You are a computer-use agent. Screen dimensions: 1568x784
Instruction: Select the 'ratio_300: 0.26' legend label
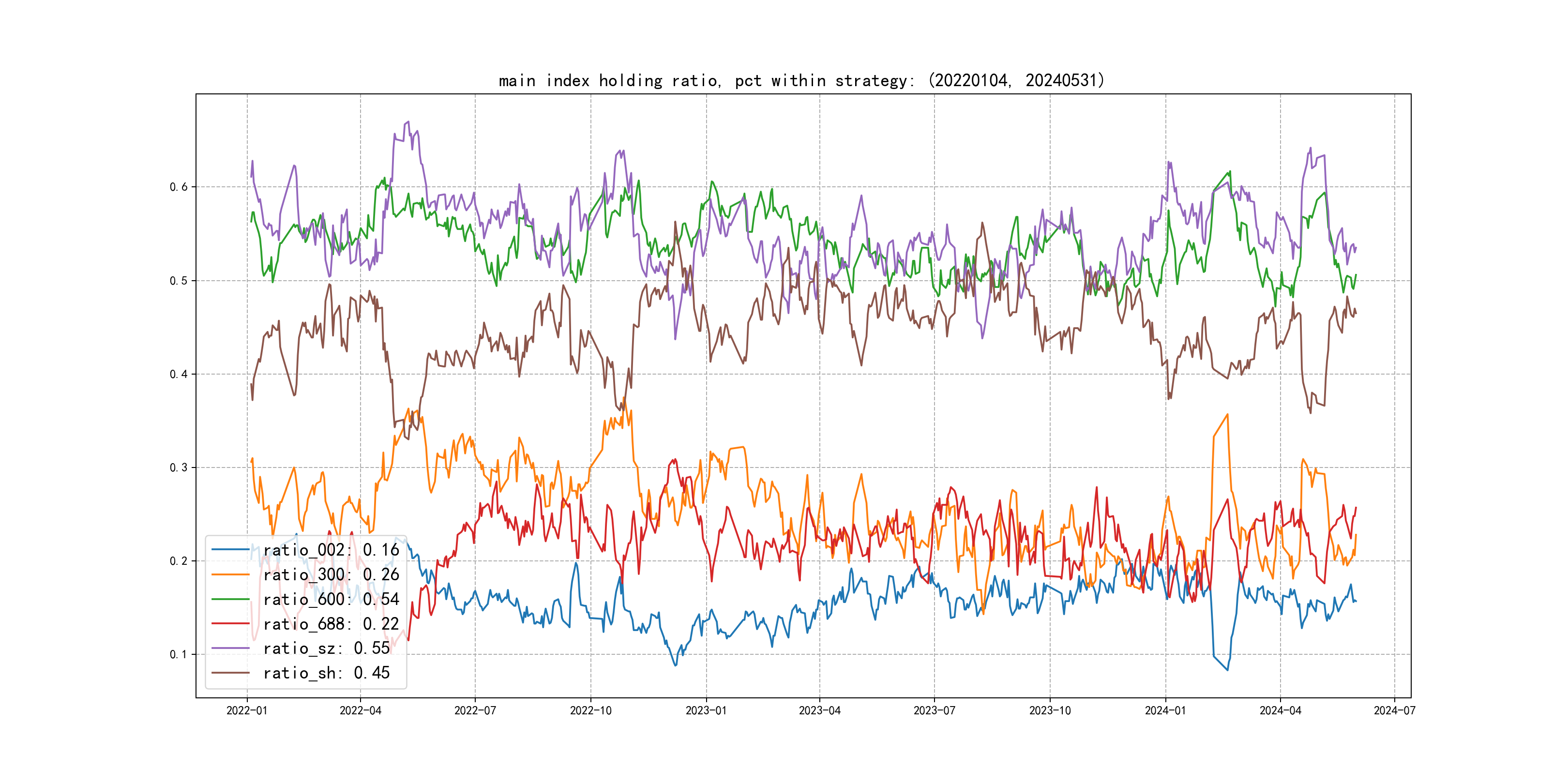(331, 574)
